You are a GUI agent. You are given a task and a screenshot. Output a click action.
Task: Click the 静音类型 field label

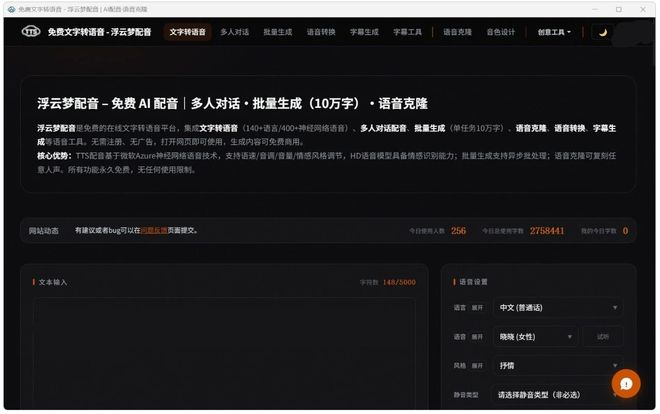tap(466, 395)
